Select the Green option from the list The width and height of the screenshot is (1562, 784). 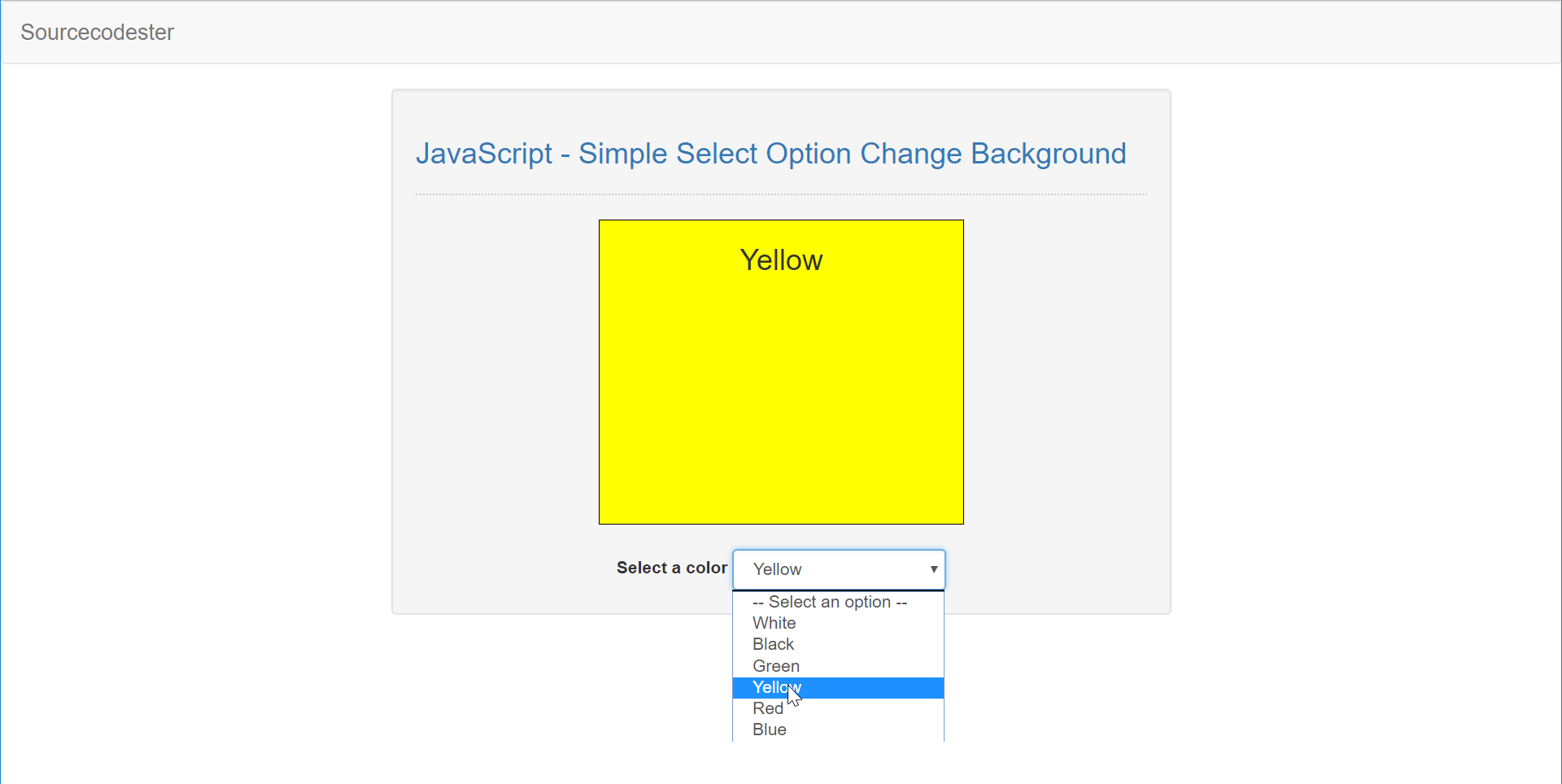point(775,666)
